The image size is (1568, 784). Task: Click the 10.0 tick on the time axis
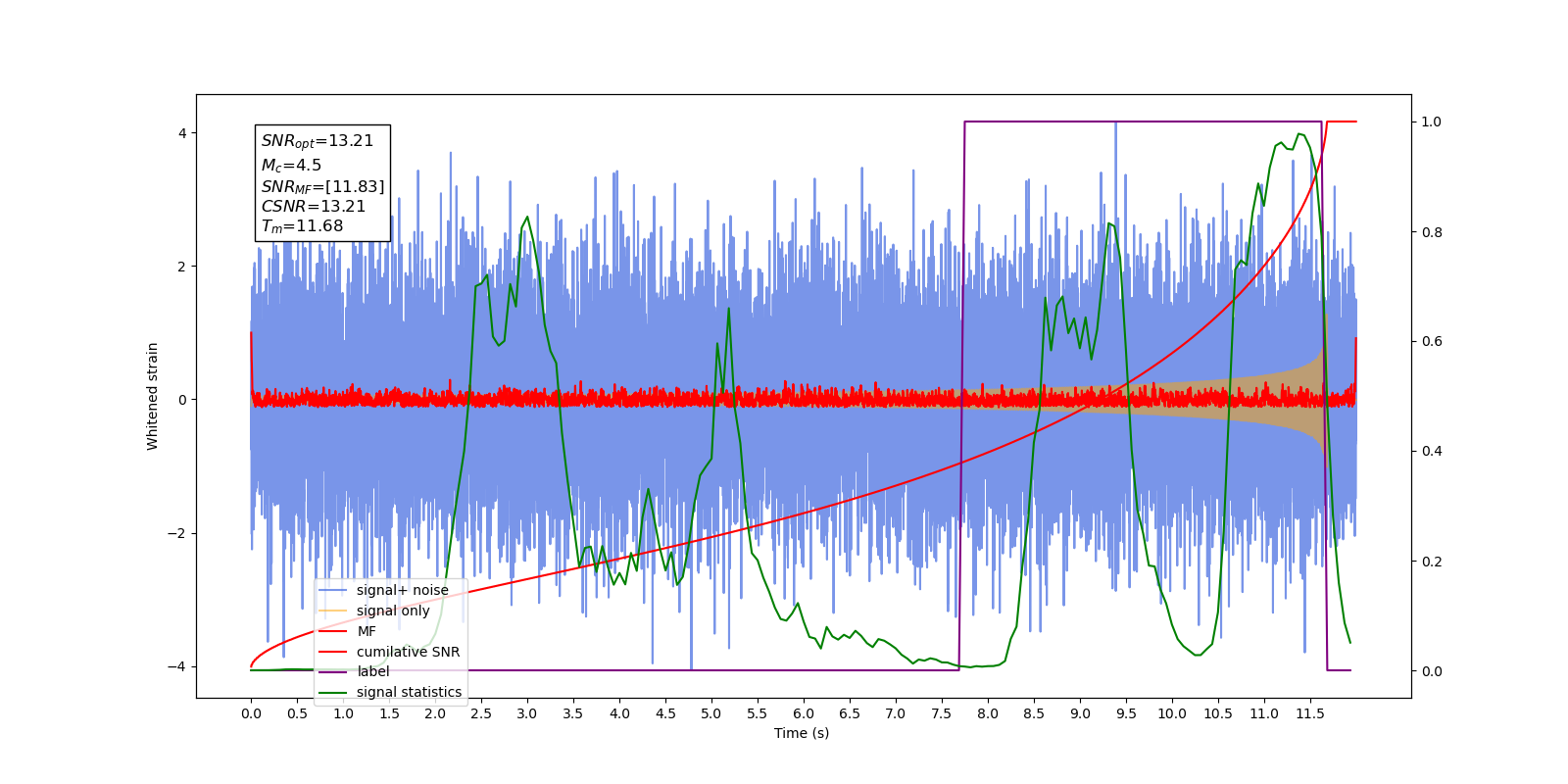1172,713
